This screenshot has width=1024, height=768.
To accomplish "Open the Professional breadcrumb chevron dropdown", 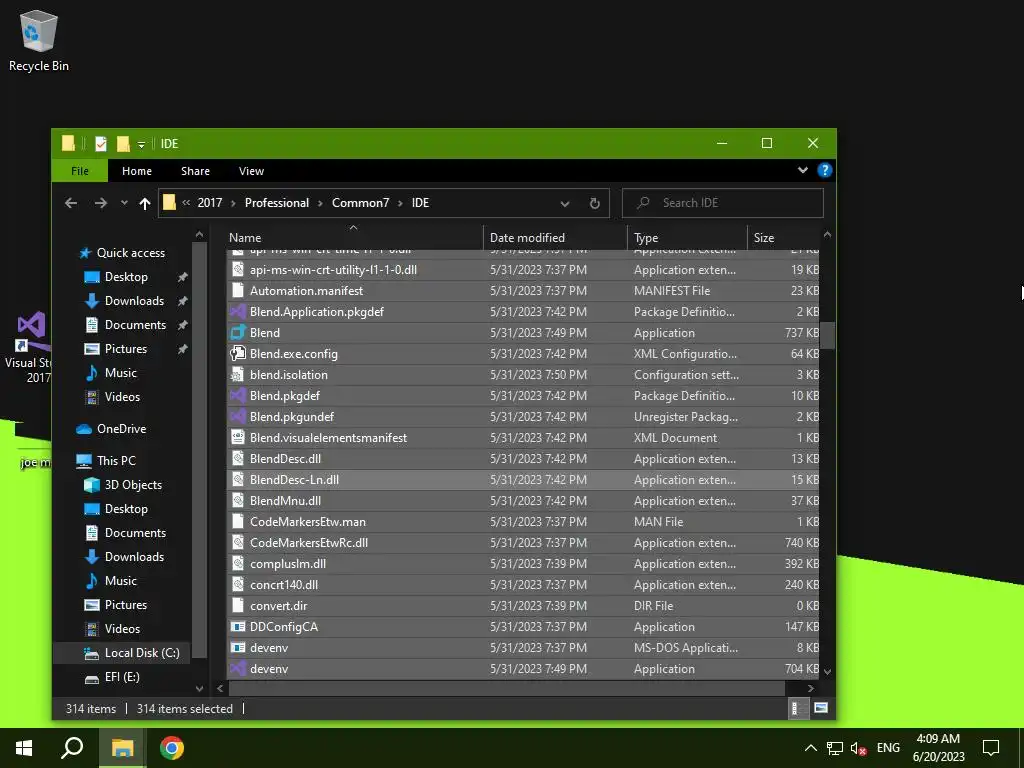I will [x=320, y=203].
